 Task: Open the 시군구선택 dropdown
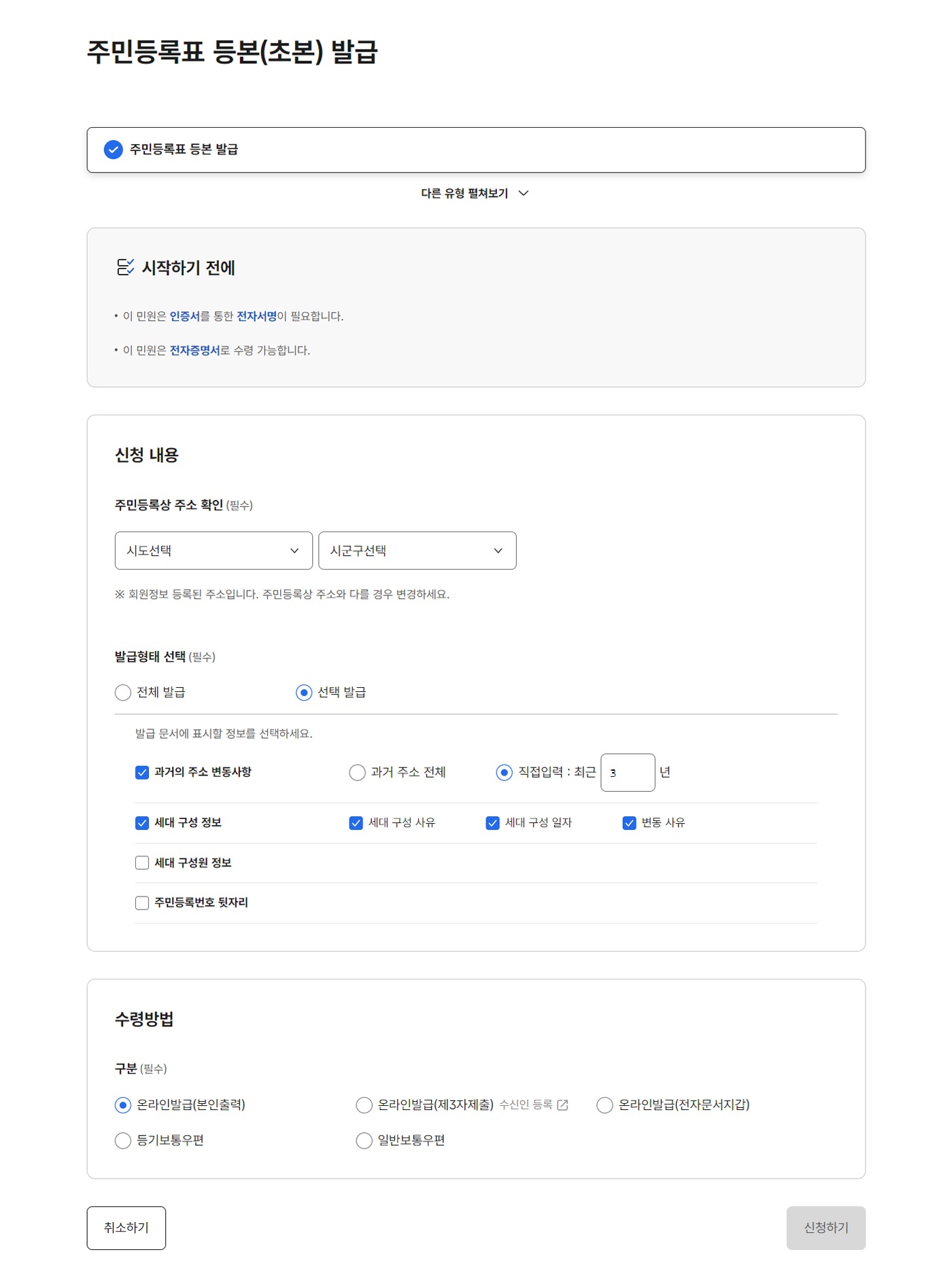(x=417, y=551)
